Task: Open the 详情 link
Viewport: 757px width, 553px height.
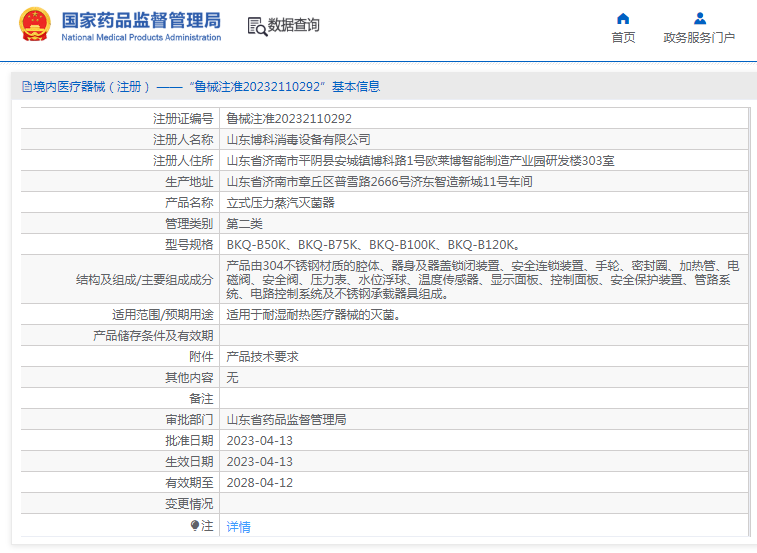Action: 238,526
